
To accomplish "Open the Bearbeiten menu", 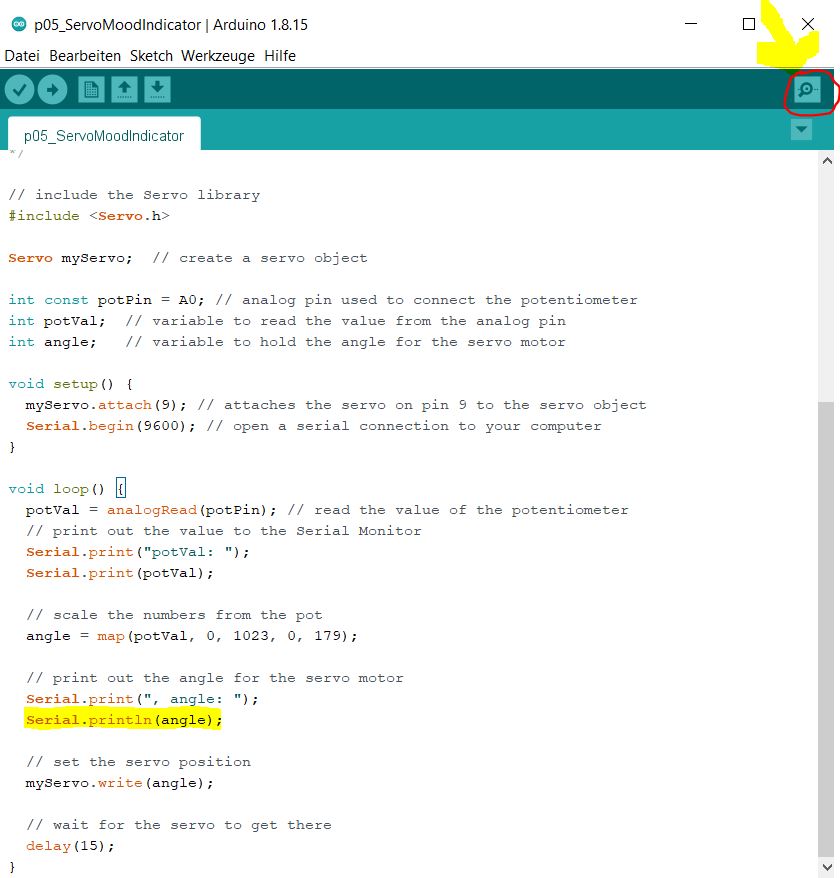I will [x=85, y=56].
